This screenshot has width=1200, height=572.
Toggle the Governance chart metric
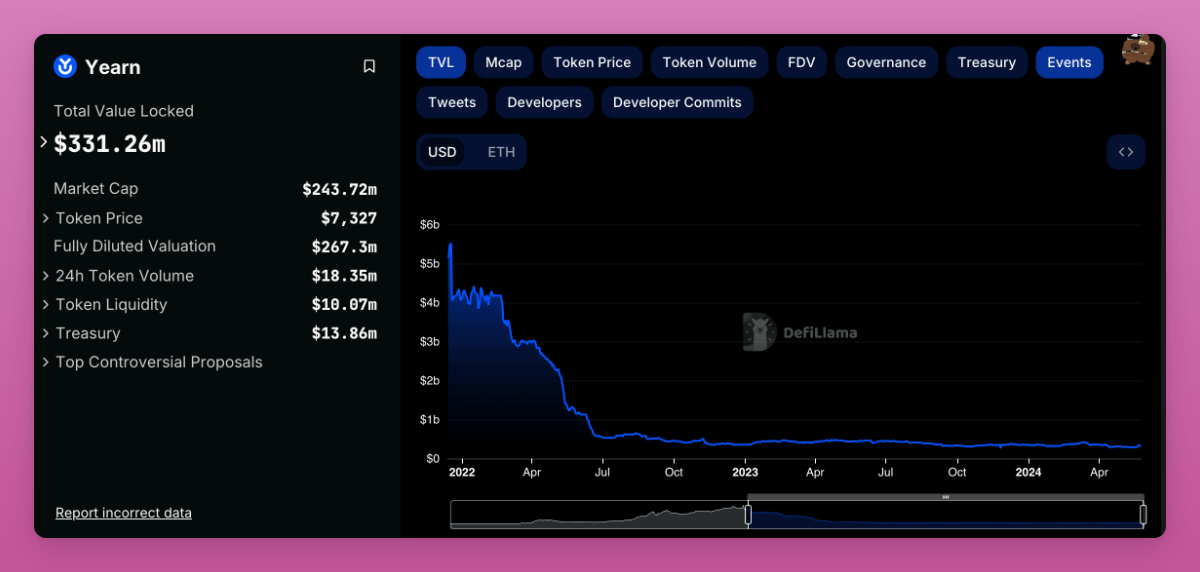[886, 62]
